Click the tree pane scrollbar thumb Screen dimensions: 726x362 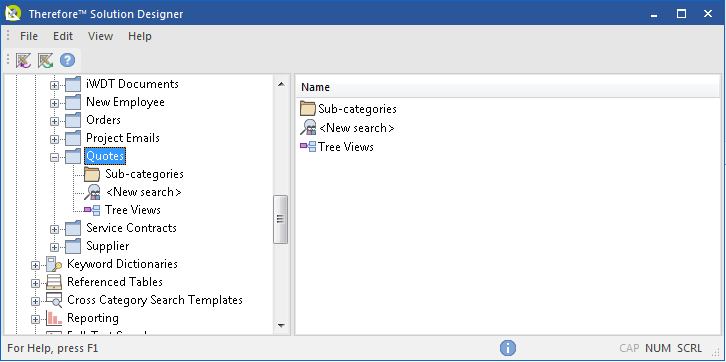click(x=281, y=219)
